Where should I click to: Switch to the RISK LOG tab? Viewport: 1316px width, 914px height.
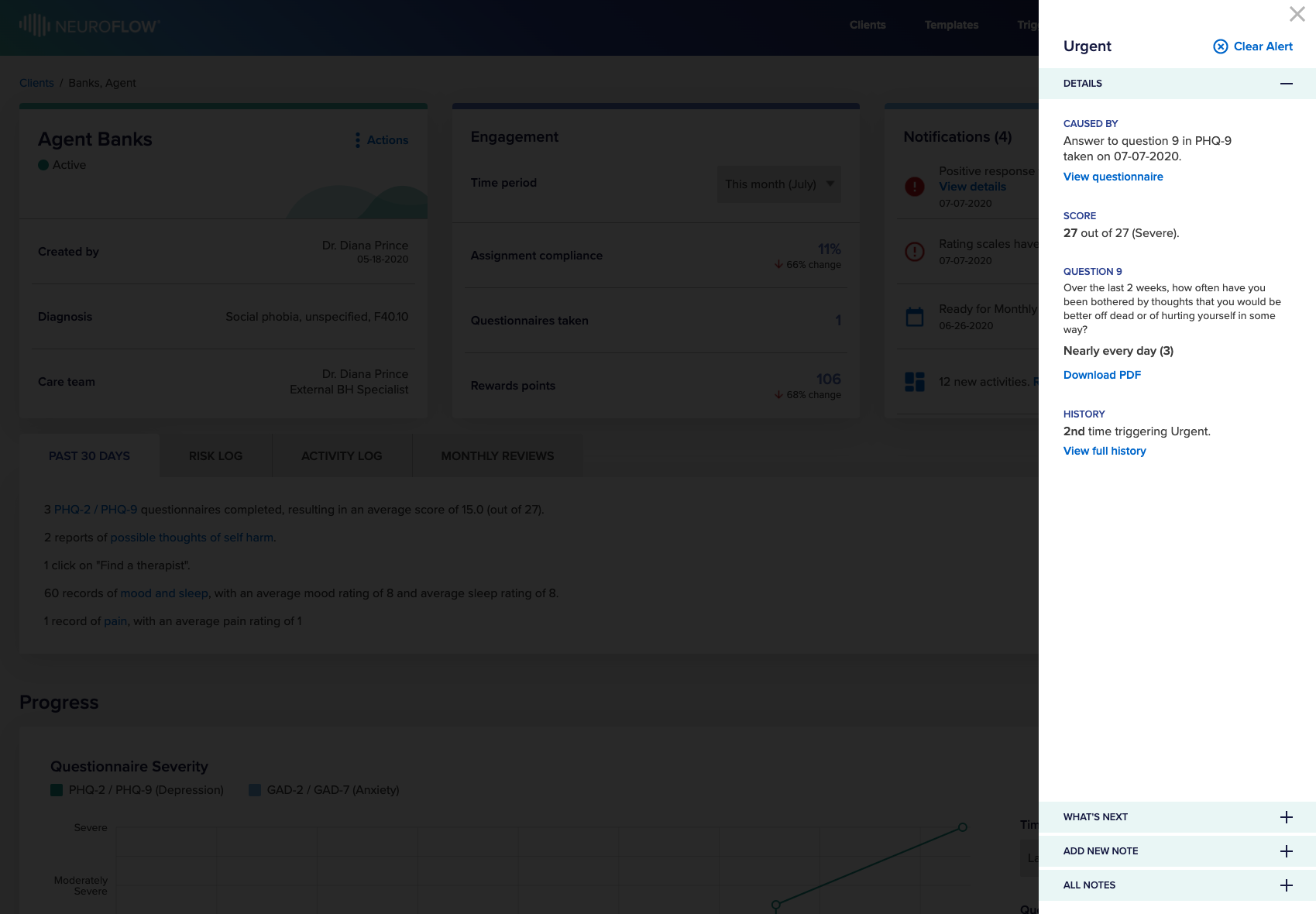point(215,456)
